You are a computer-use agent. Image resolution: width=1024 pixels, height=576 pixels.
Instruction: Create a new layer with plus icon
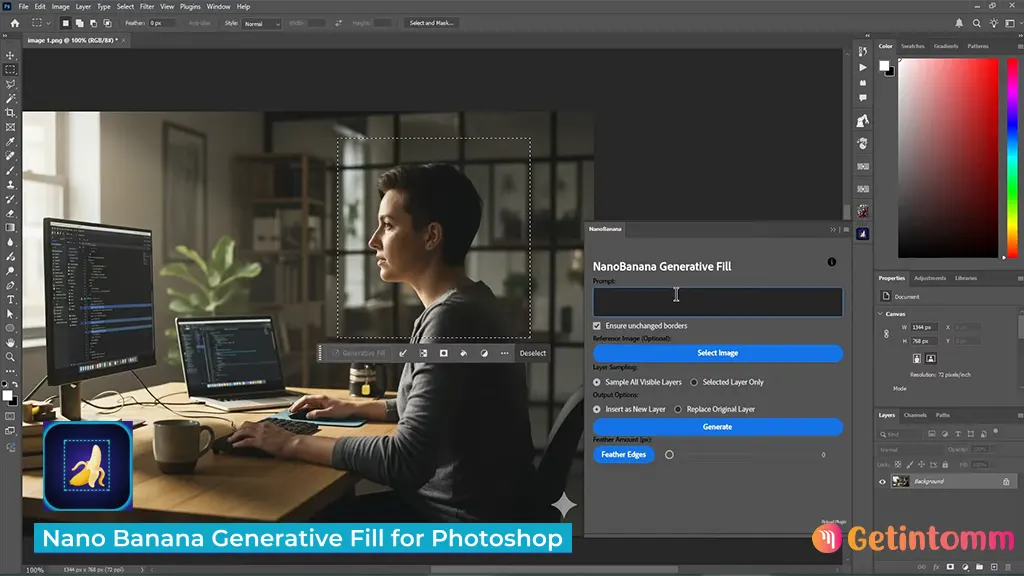(994, 567)
